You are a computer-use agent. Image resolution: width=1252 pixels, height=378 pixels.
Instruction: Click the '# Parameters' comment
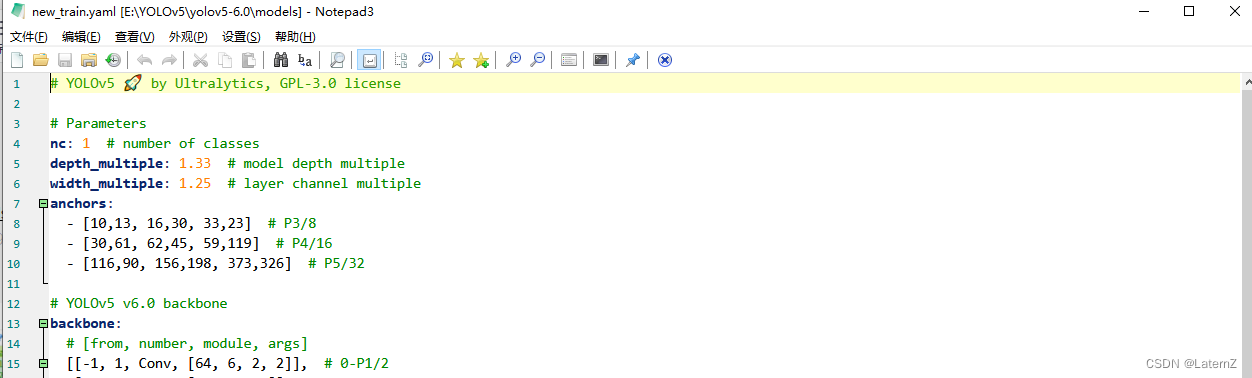click(98, 124)
